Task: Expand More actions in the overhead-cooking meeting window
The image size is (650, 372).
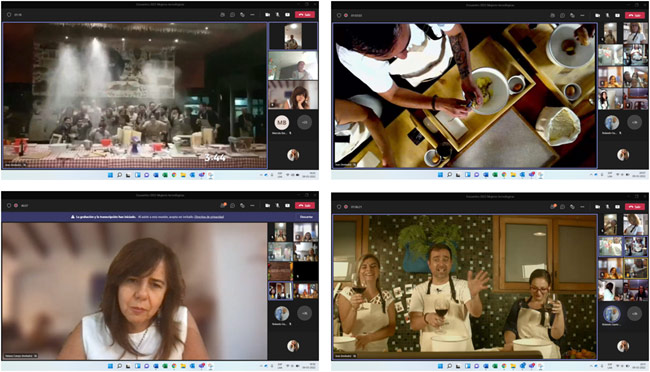Action: pos(582,15)
